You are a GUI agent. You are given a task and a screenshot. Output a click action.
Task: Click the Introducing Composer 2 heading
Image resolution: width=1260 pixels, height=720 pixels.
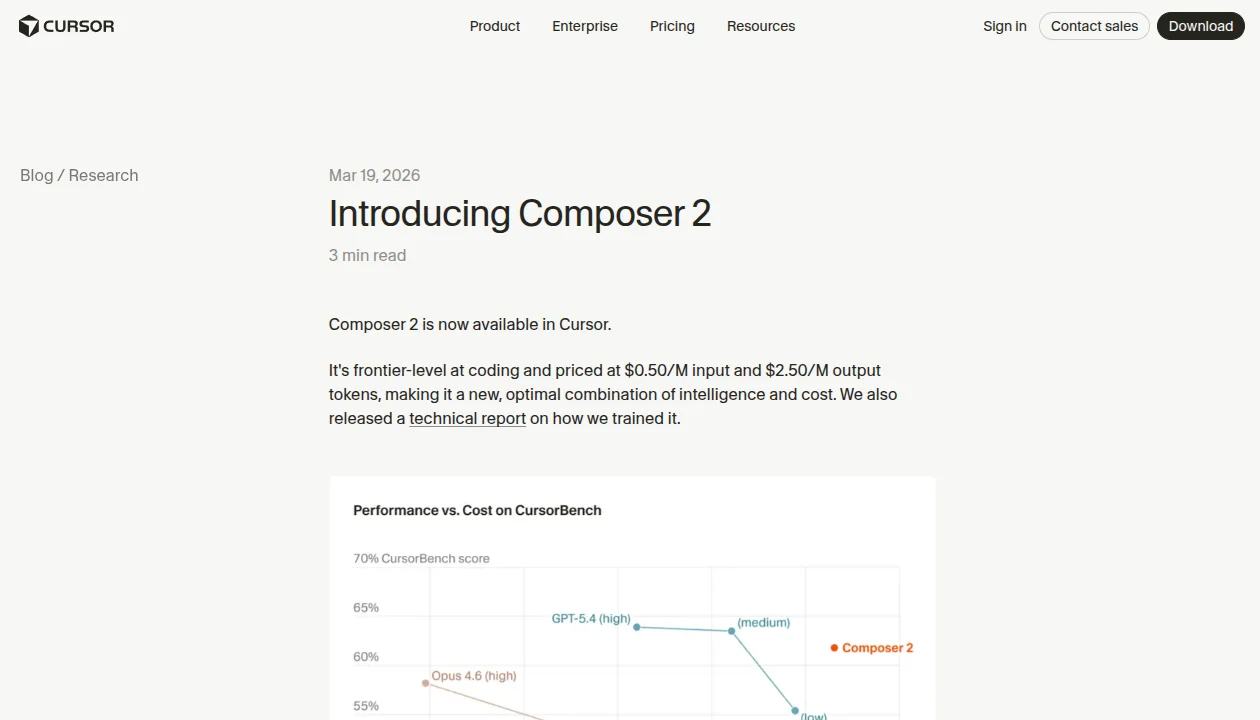(519, 213)
